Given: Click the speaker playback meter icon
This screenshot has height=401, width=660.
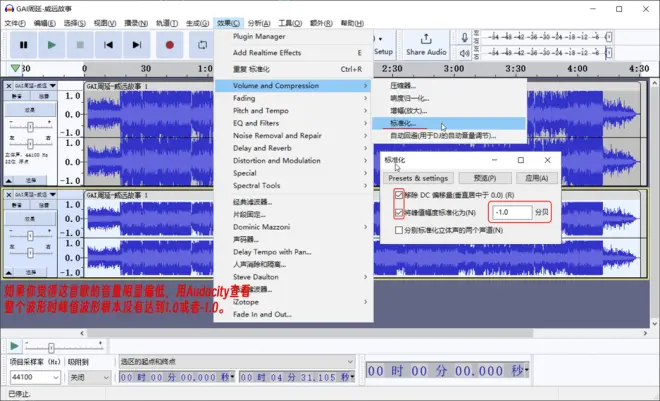Looking at the screenshot, I should [464, 53].
